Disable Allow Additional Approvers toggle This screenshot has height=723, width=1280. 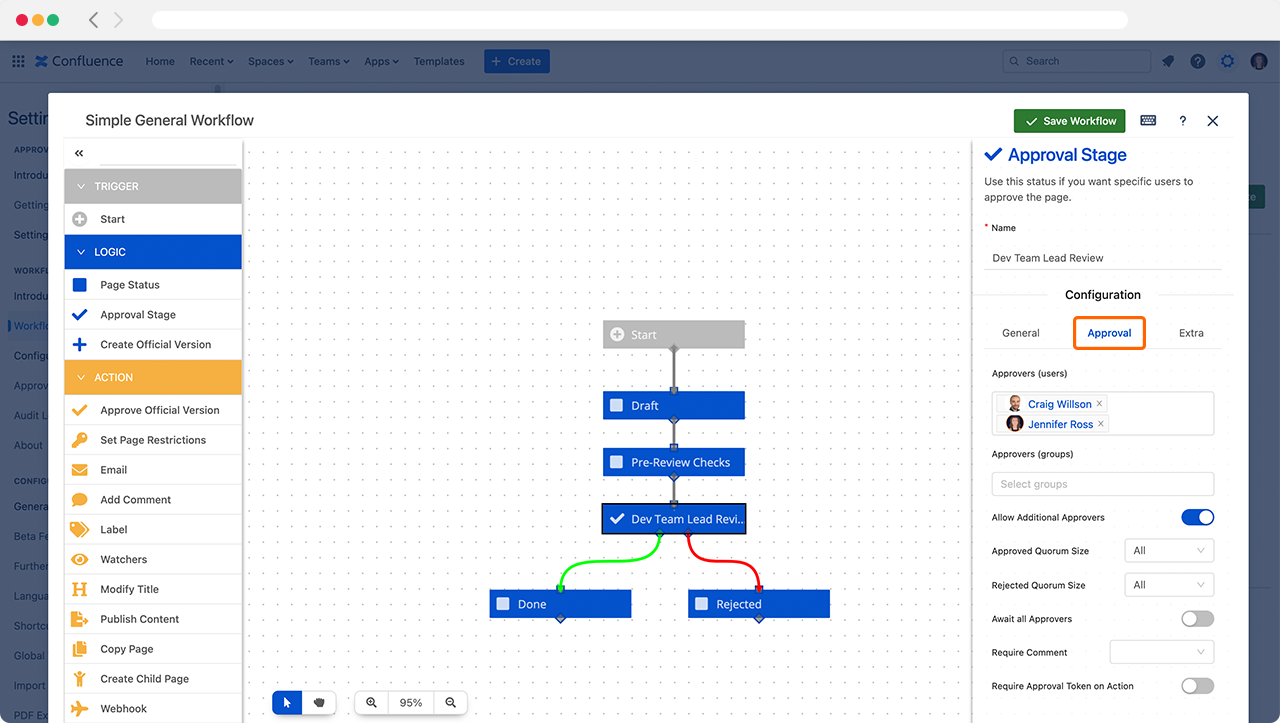coord(1197,518)
